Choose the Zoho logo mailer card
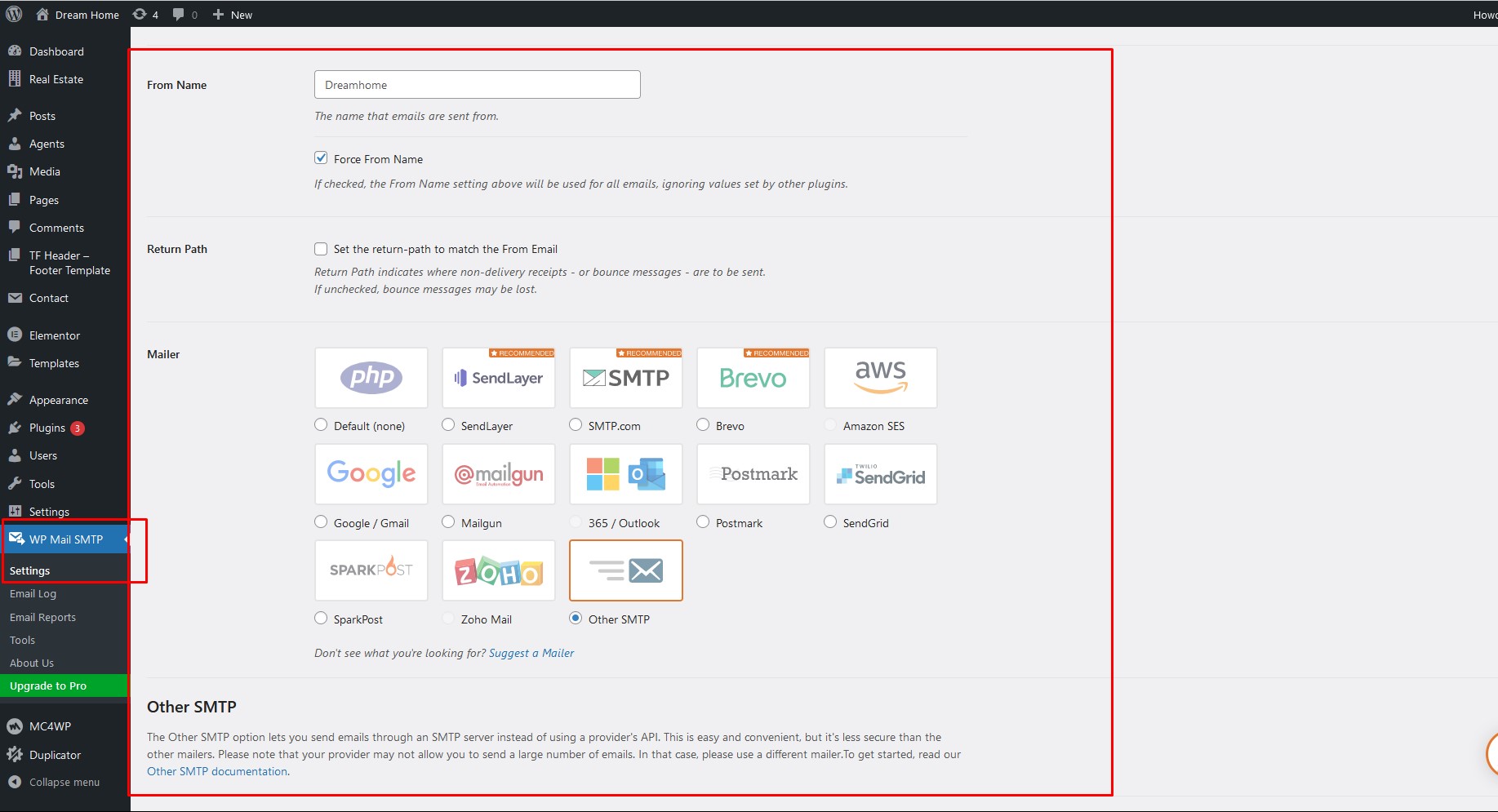This screenshot has height=812, width=1498. (499, 570)
